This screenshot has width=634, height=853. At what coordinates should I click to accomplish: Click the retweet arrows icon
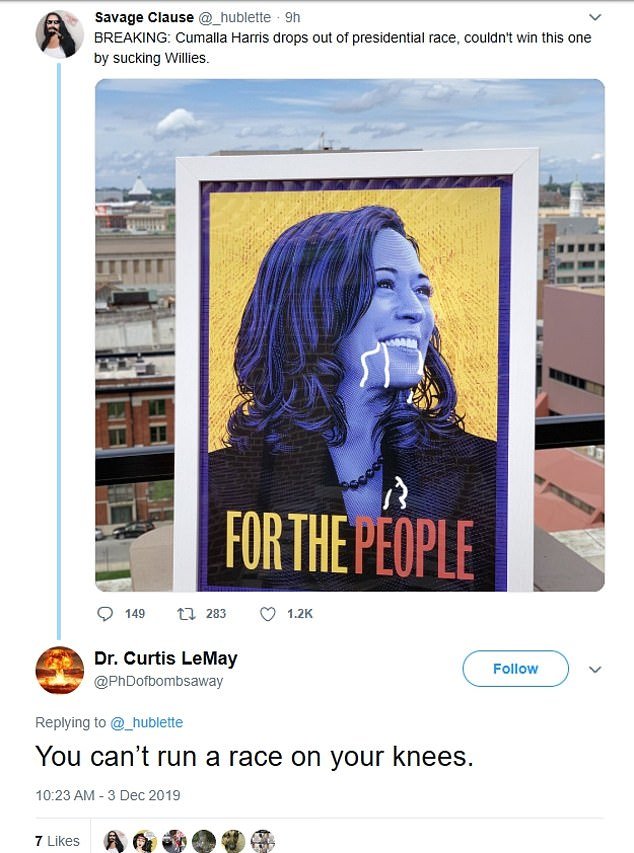(x=186, y=614)
